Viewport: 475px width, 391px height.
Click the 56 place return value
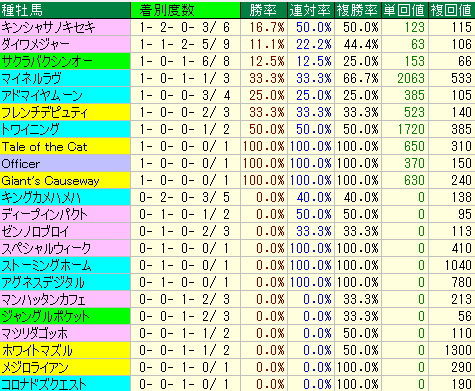coord(452,316)
